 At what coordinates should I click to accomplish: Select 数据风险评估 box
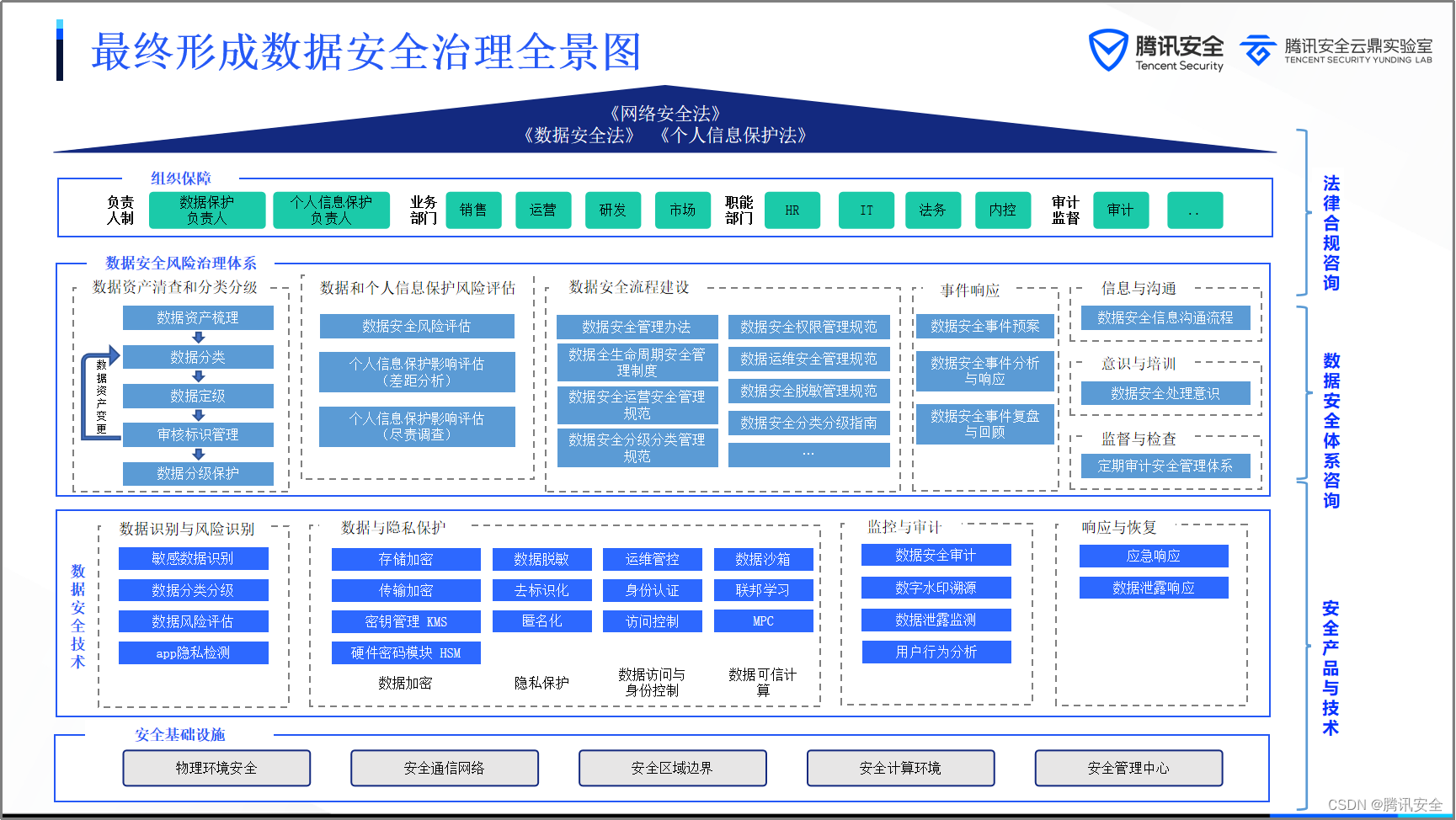[x=194, y=621]
